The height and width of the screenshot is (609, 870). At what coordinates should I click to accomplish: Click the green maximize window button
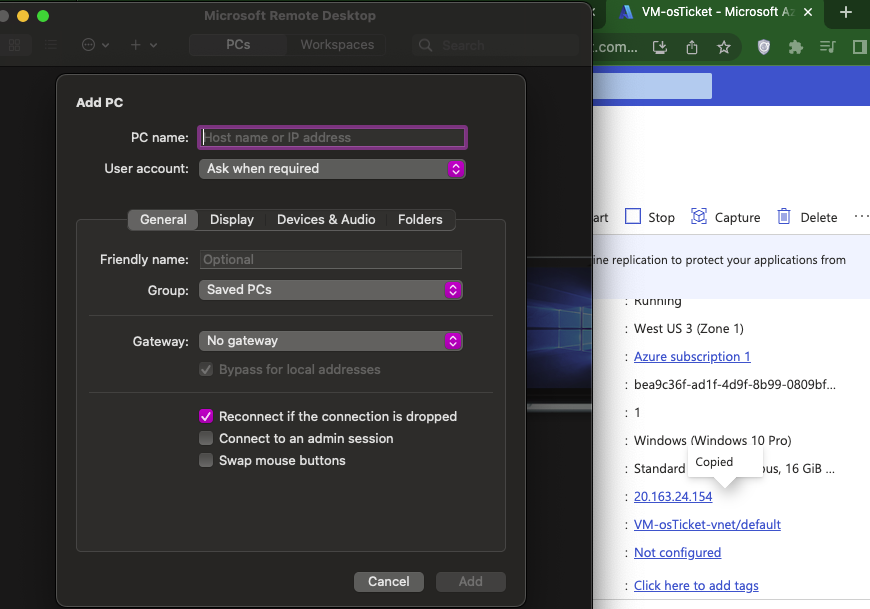pos(43,16)
